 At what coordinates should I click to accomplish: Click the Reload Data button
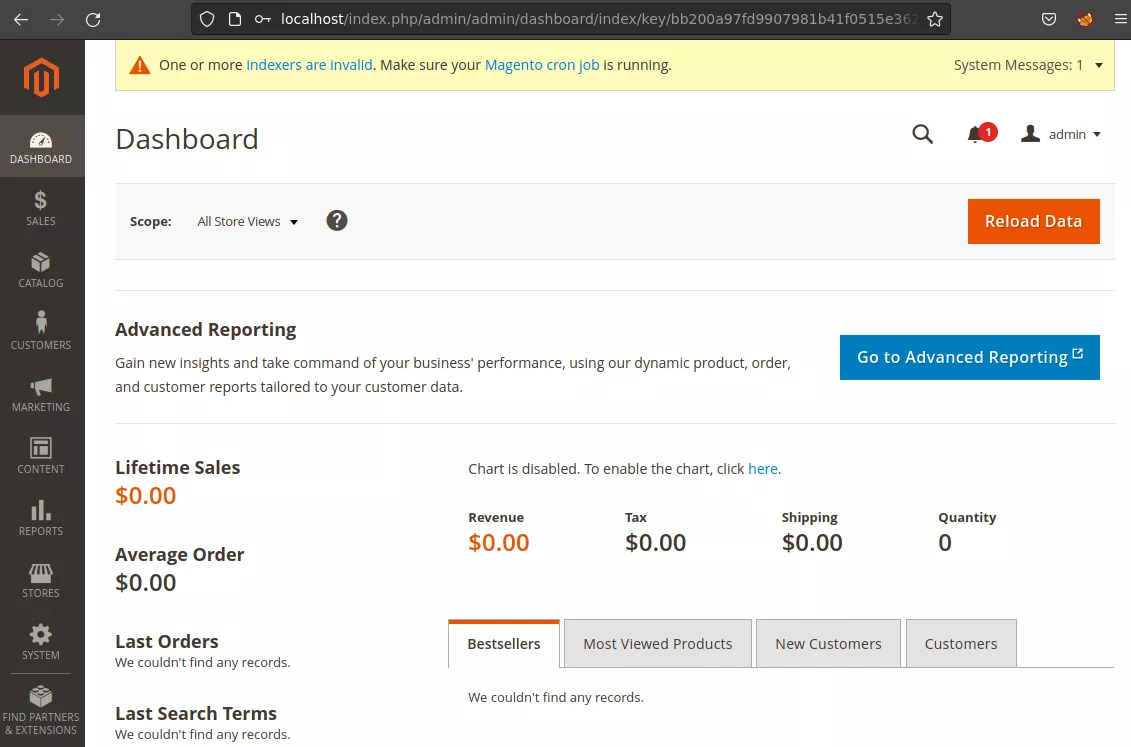point(1033,221)
